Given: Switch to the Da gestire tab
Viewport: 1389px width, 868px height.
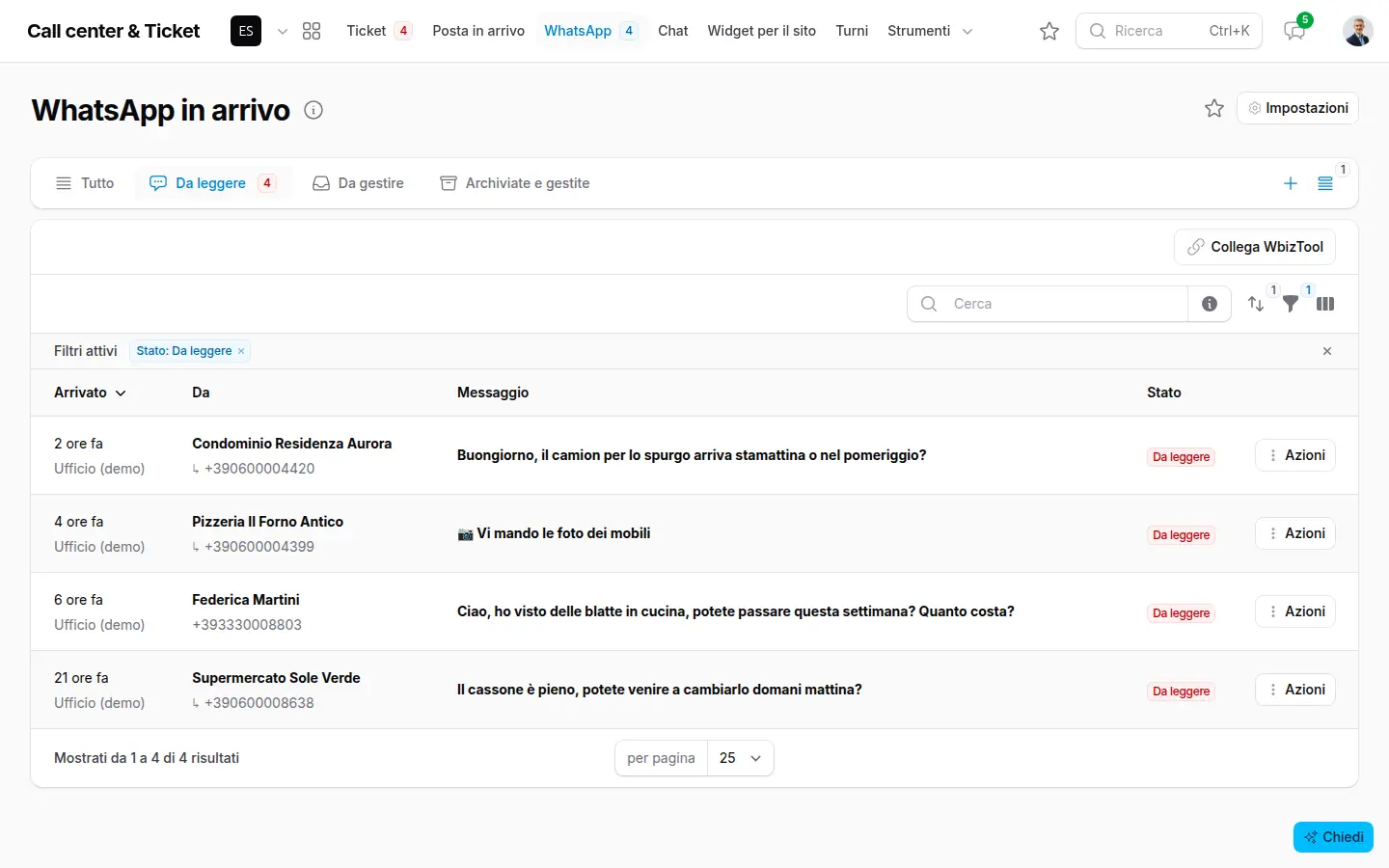Looking at the screenshot, I should coord(359,183).
